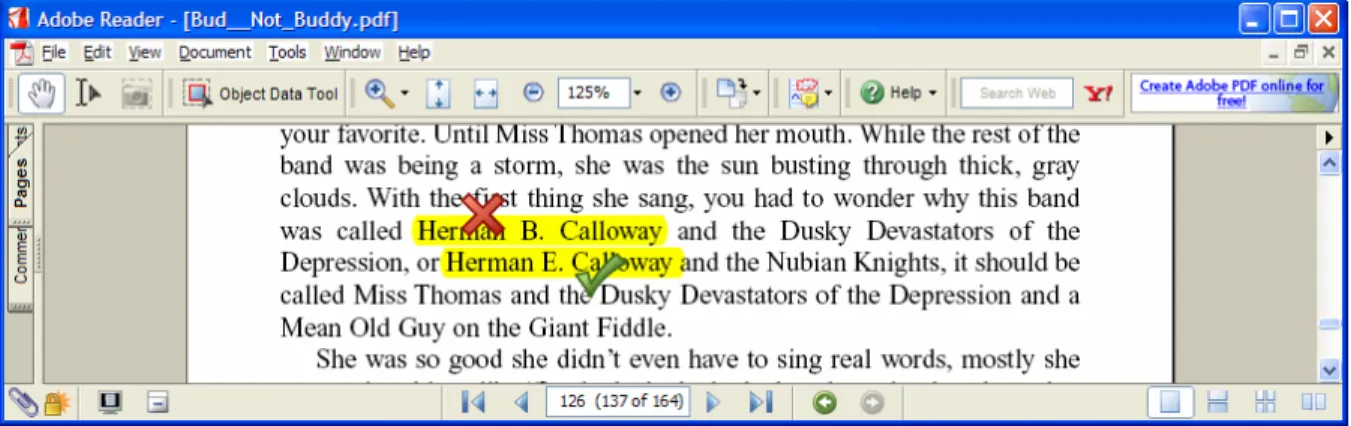Go to the Previous Page
Viewport: 1351px width, 426px height.
[x=520, y=402]
